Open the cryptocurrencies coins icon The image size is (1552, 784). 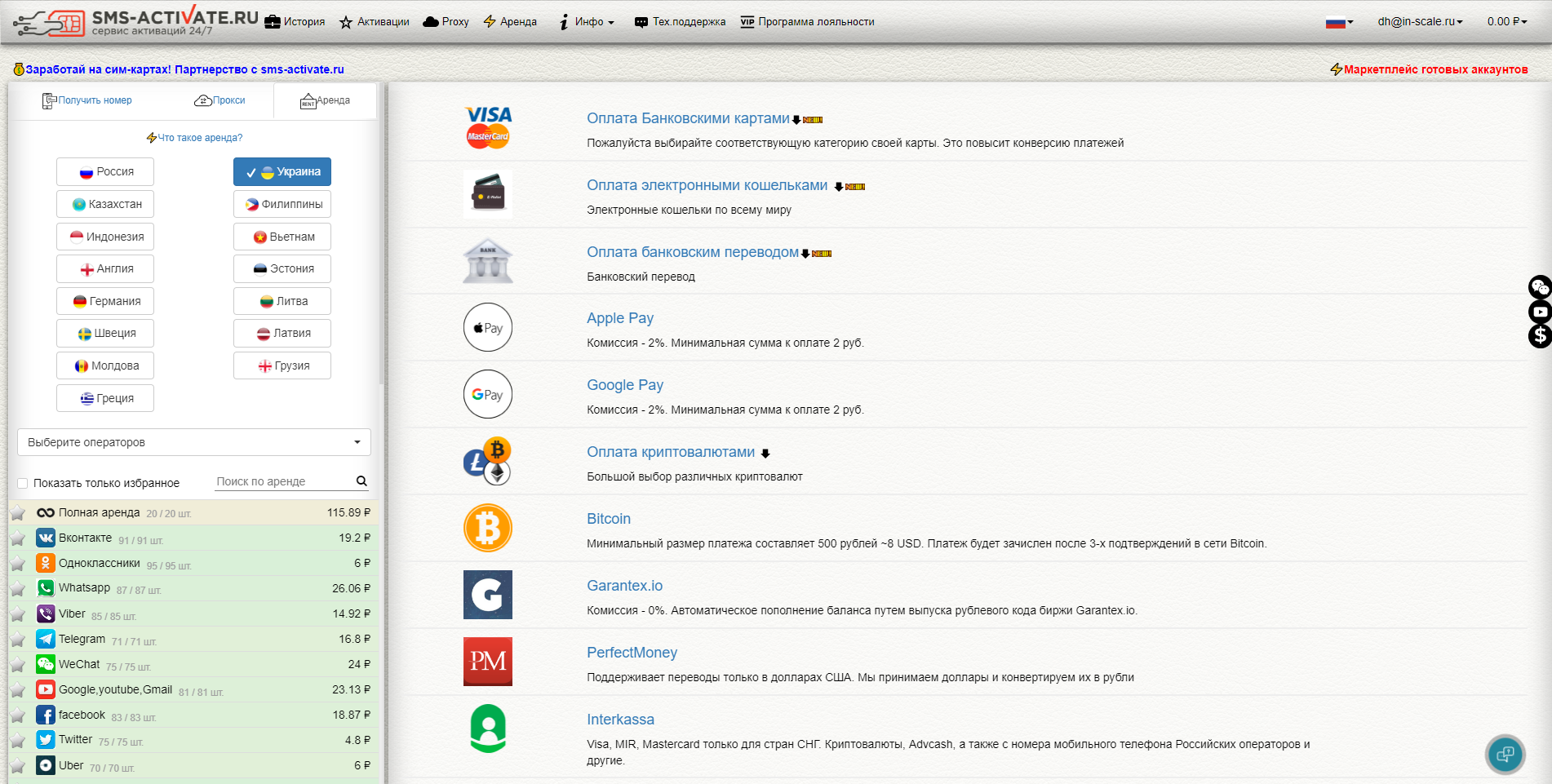[x=488, y=461]
